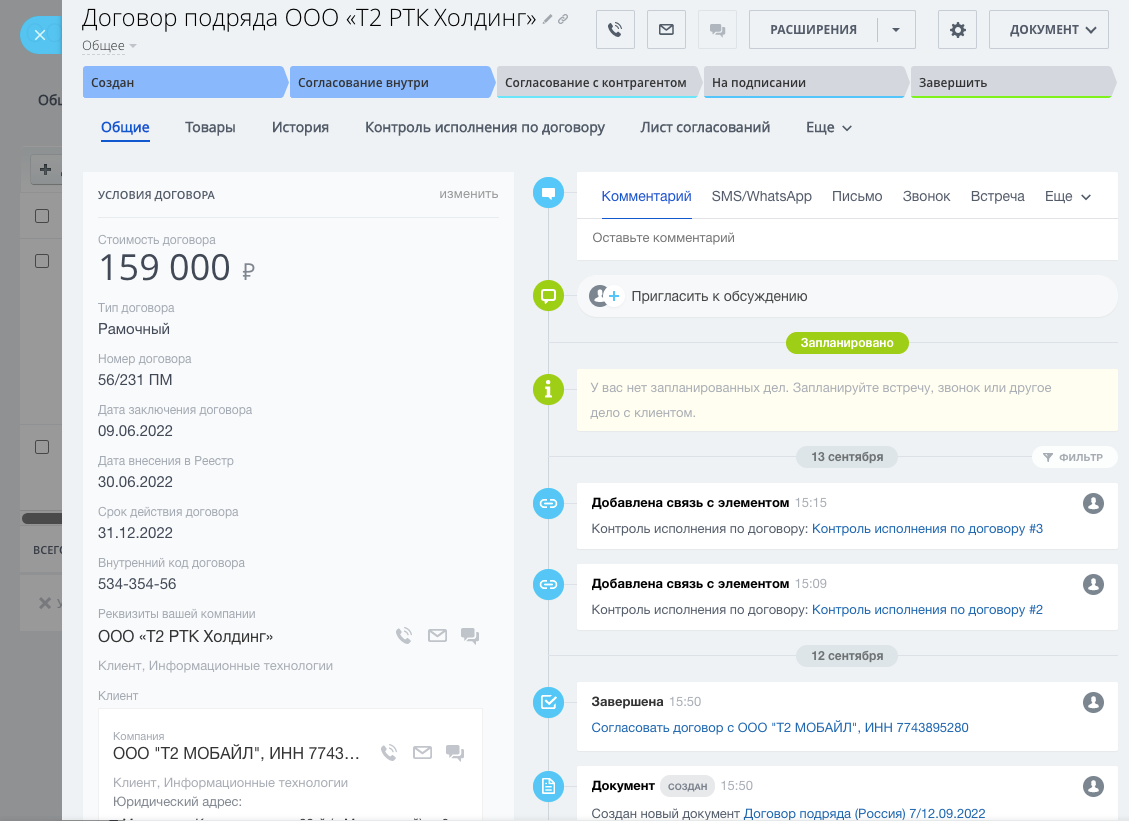The height and width of the screenshot is (821, 1129).
Task: Set stage to Согласование с контрагентом
Action: pyautogui.click(x=598, y=82)
